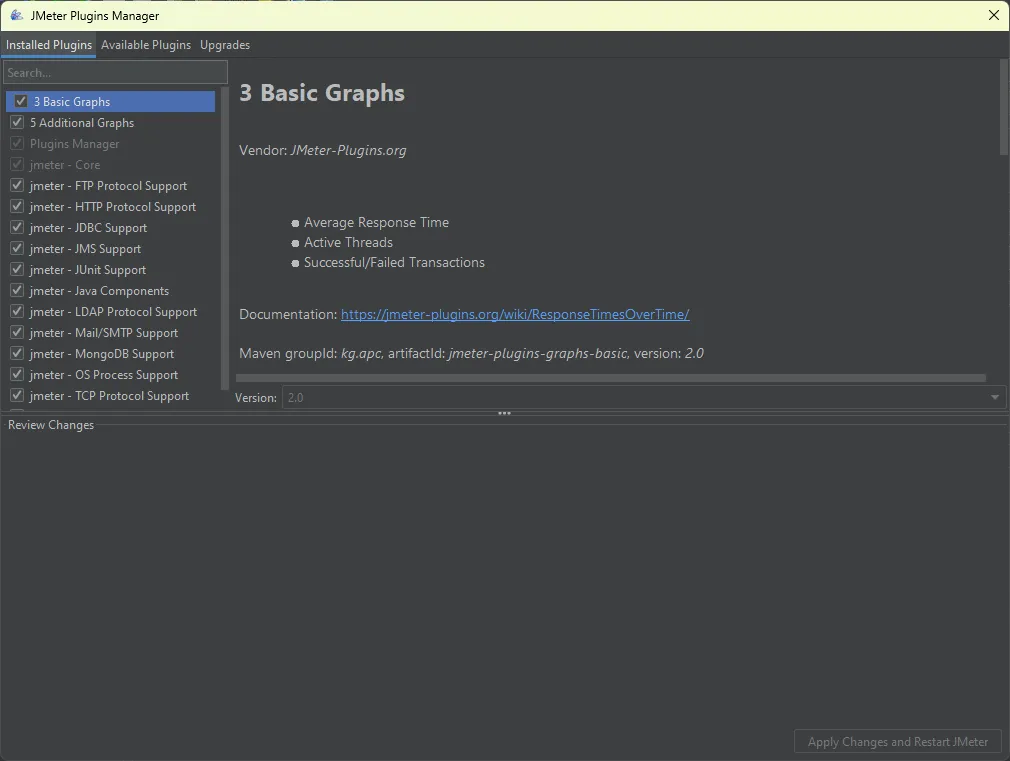Image resolution: width=1010 pixels, height=761 pixels.
Task: Open the Version 2.0 dropdown
Action: pos(643,398)
